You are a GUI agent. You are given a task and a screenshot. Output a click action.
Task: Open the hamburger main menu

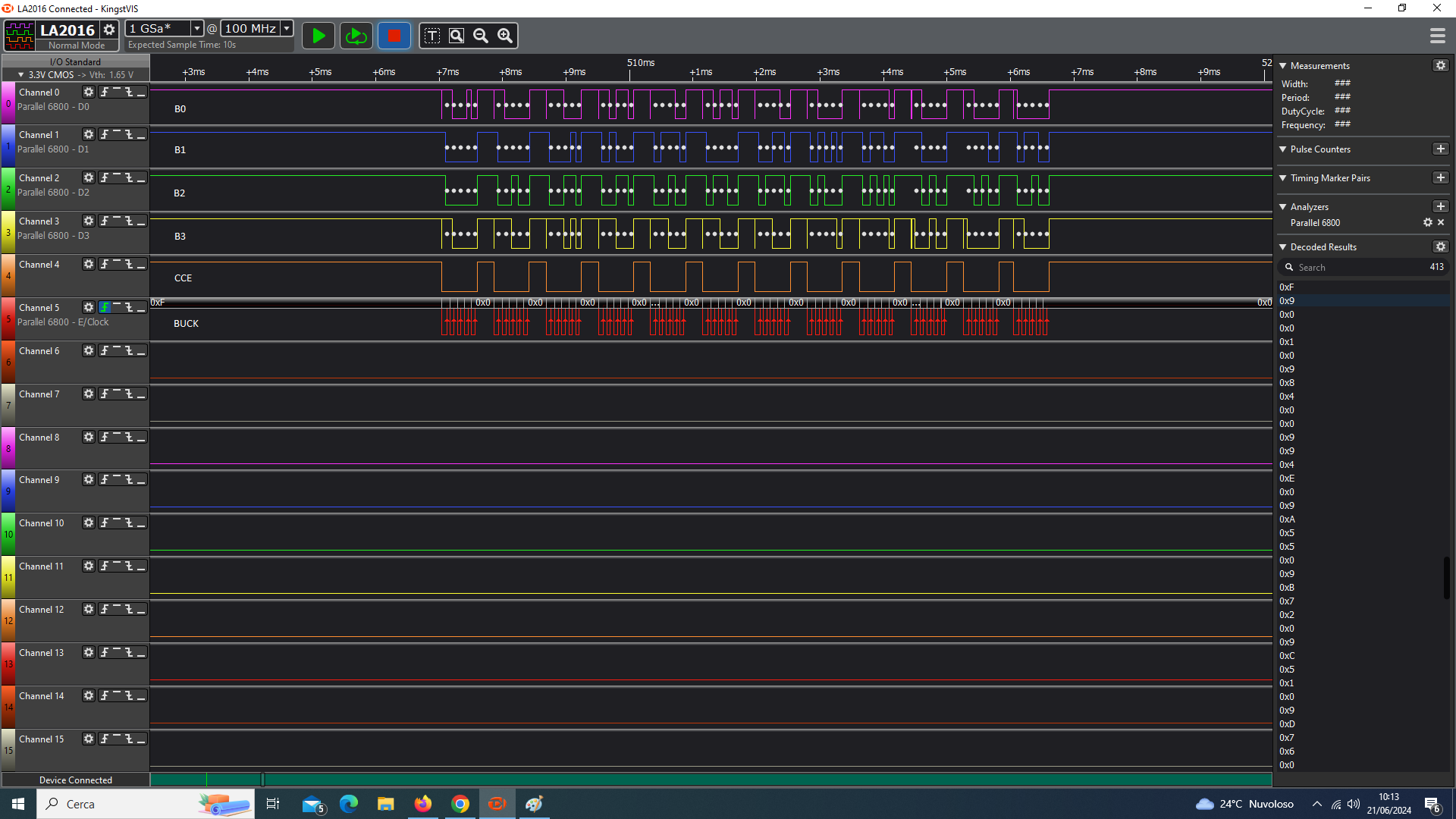[1438, 36]
